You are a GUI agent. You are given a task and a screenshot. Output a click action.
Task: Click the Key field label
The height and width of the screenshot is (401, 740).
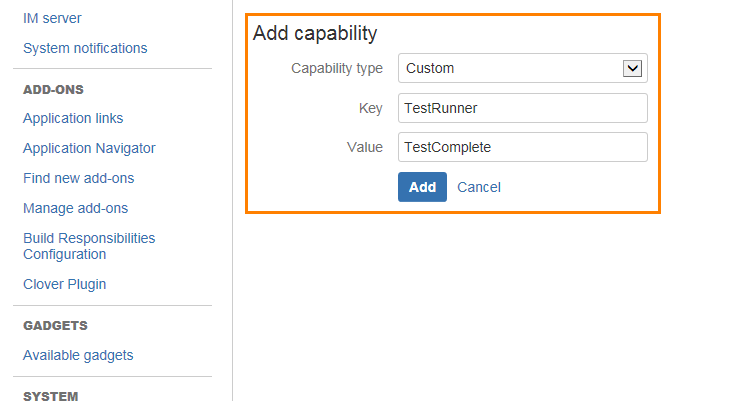(370, 108)
